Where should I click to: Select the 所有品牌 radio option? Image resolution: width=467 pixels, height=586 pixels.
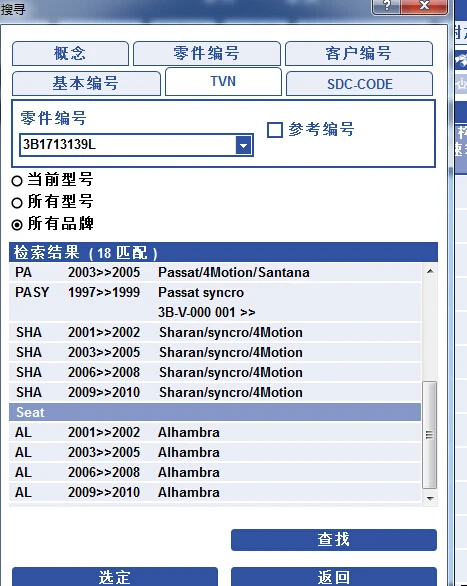click(17, 225)
